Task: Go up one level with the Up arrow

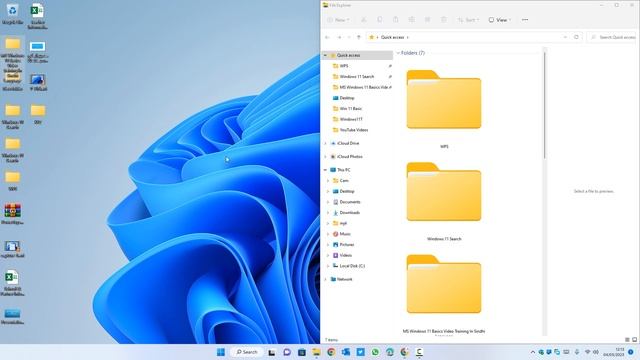Action: coord(359,37)
